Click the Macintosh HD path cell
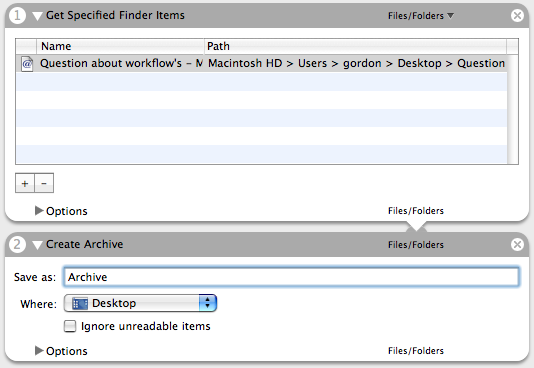Screen dimensions: 534x368 pos(356,63)
